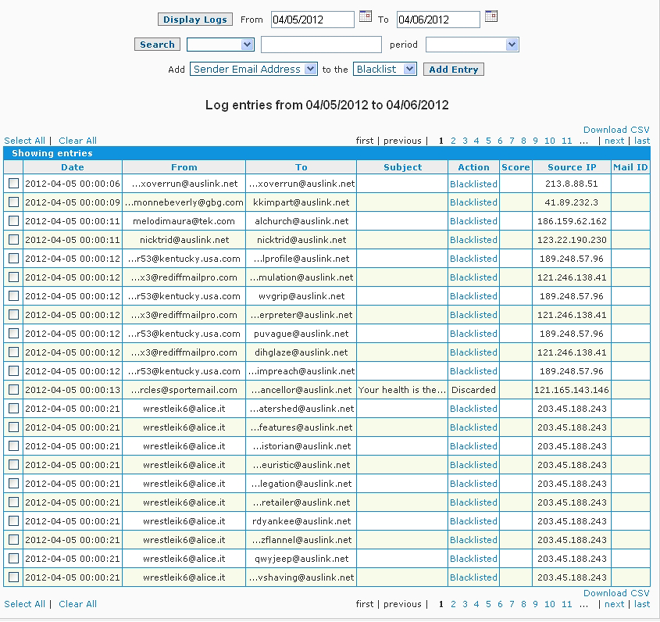Sort by the Date column header

point(72,167)
